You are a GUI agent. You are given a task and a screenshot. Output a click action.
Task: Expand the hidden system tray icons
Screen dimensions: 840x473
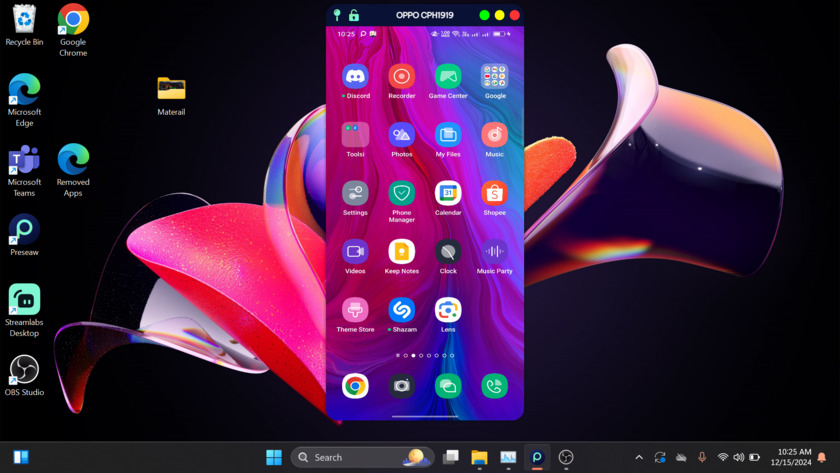coord(639,457)
